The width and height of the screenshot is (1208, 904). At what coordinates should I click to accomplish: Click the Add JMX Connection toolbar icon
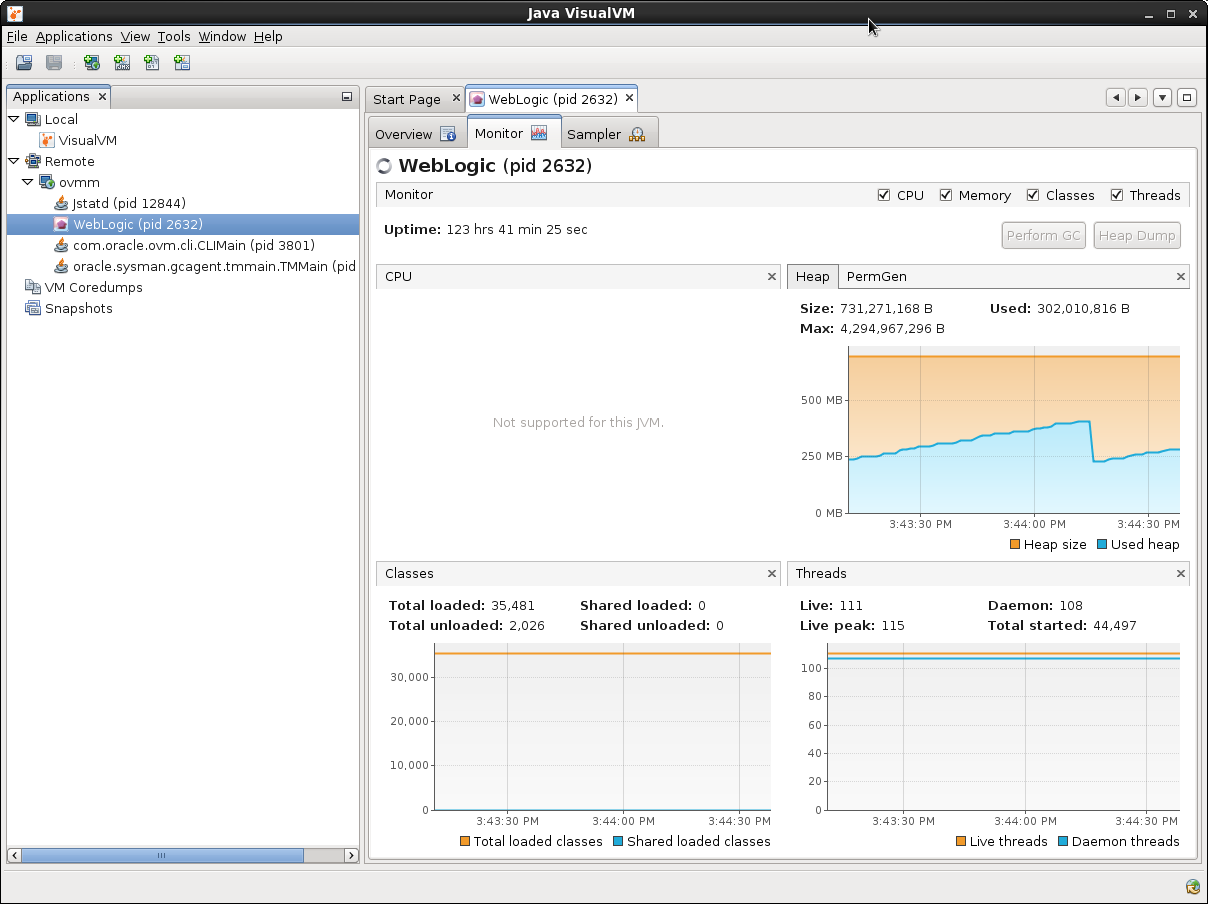122,63
